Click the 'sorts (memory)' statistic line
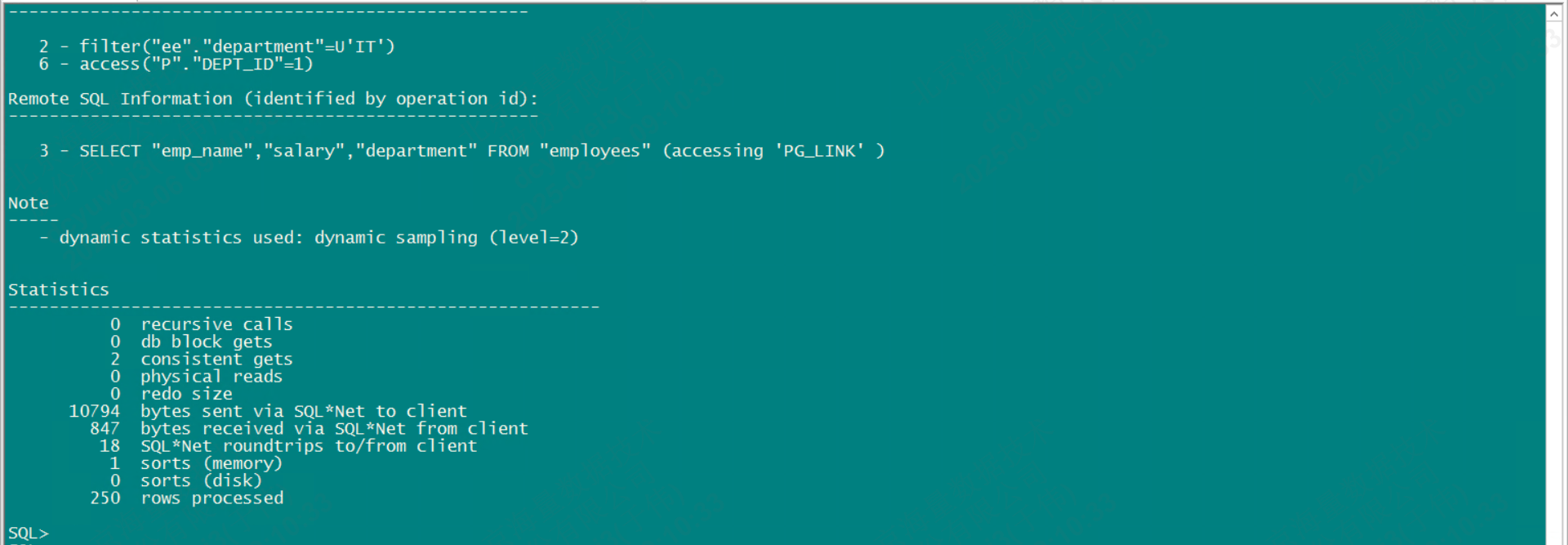This screenshot has height=545, width=1568. pyautogui.click(x=212, y=463)
